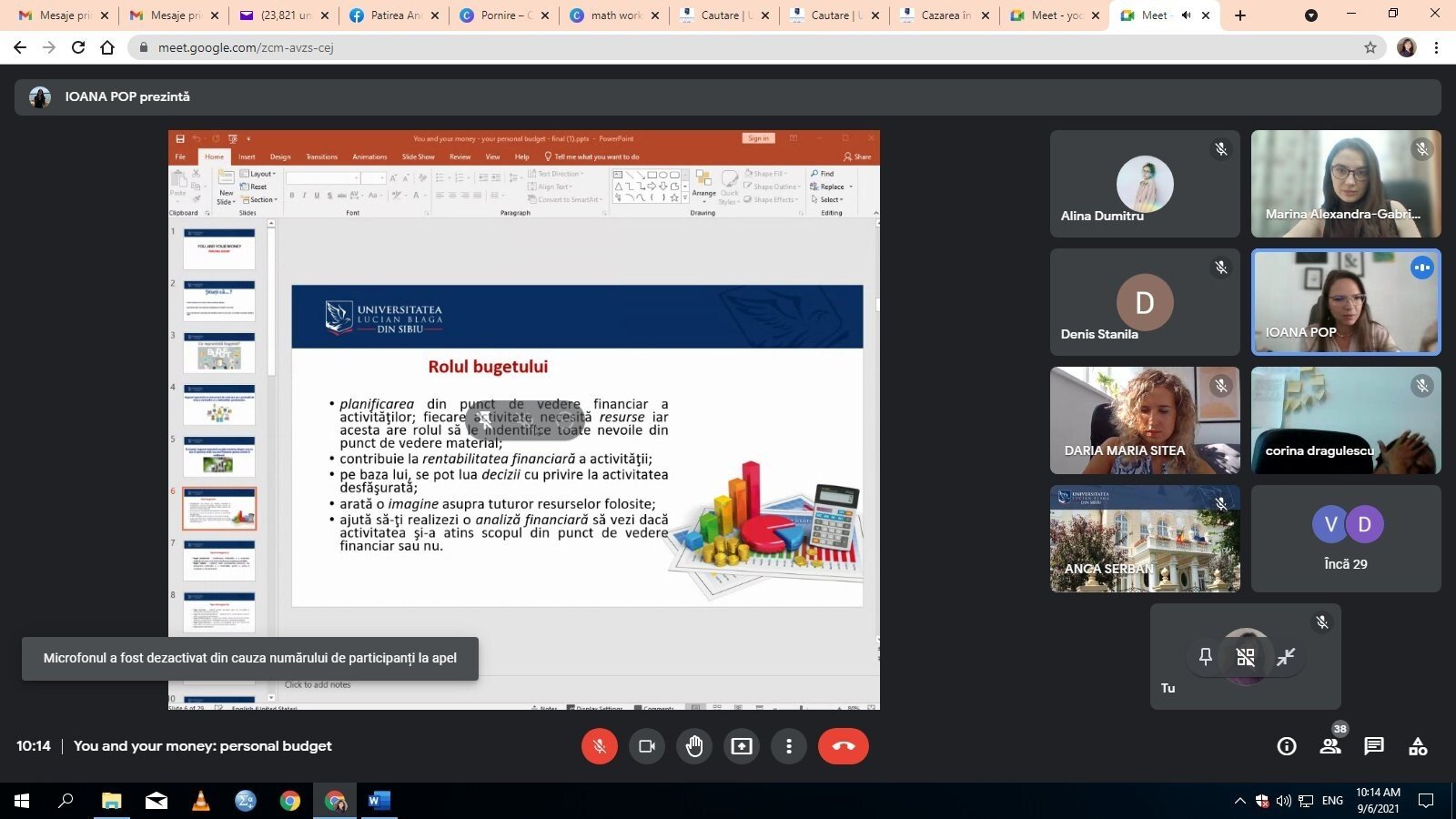Open the Activities panel icon
This screenshot has width=1456, height=819.
click(1418, 746)
